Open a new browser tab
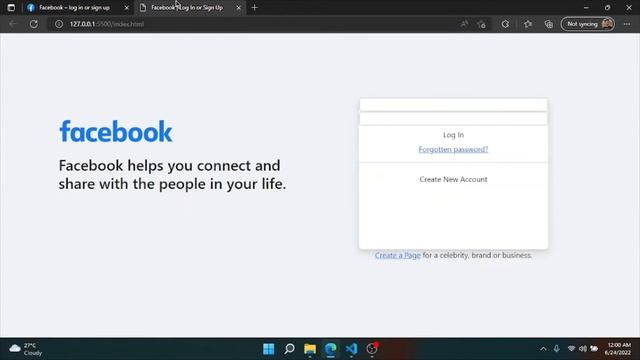The width and height of the screenshot is (640, 360). (x=255, y=7)
